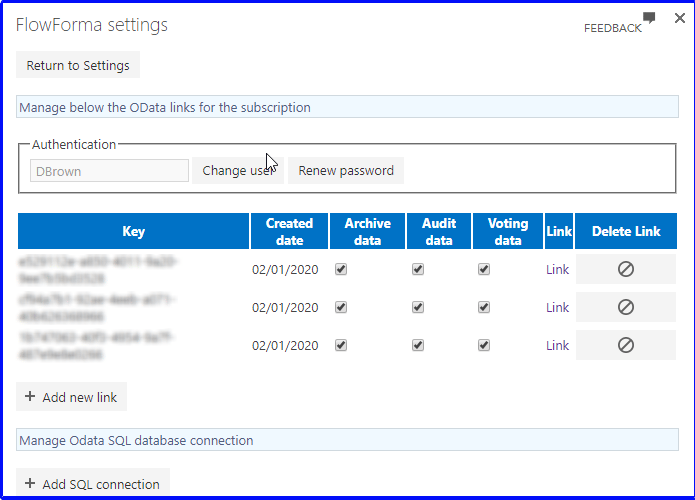Click the FEEDBACK text label
695x500 pixels.
pyautogui.click(x=613, y=28)
